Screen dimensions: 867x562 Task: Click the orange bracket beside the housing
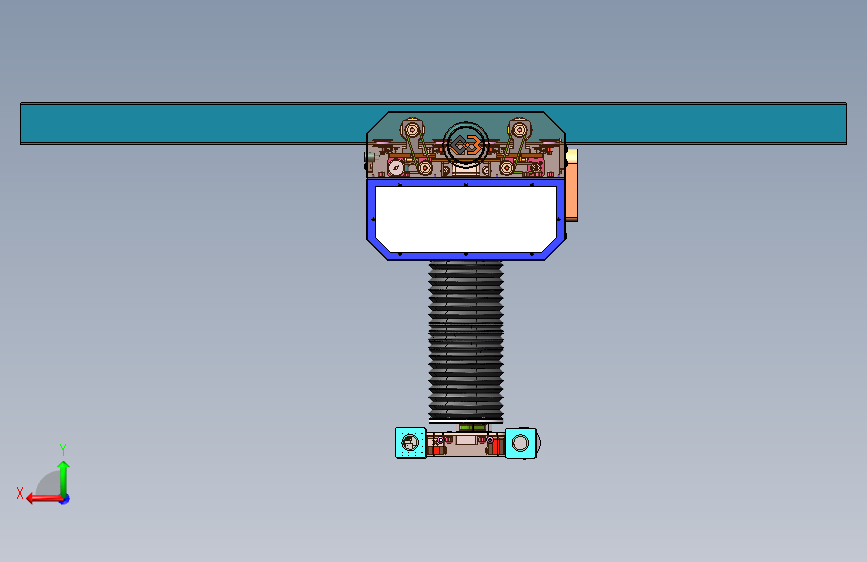pyautogui.click(x=572, y=185)
